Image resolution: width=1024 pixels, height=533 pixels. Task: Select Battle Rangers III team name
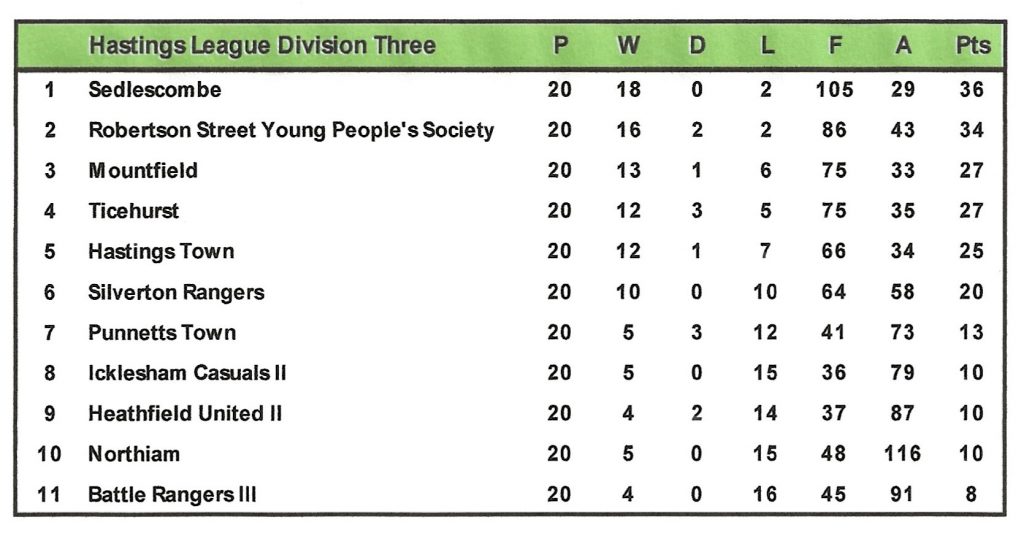[x=172, y=494]
